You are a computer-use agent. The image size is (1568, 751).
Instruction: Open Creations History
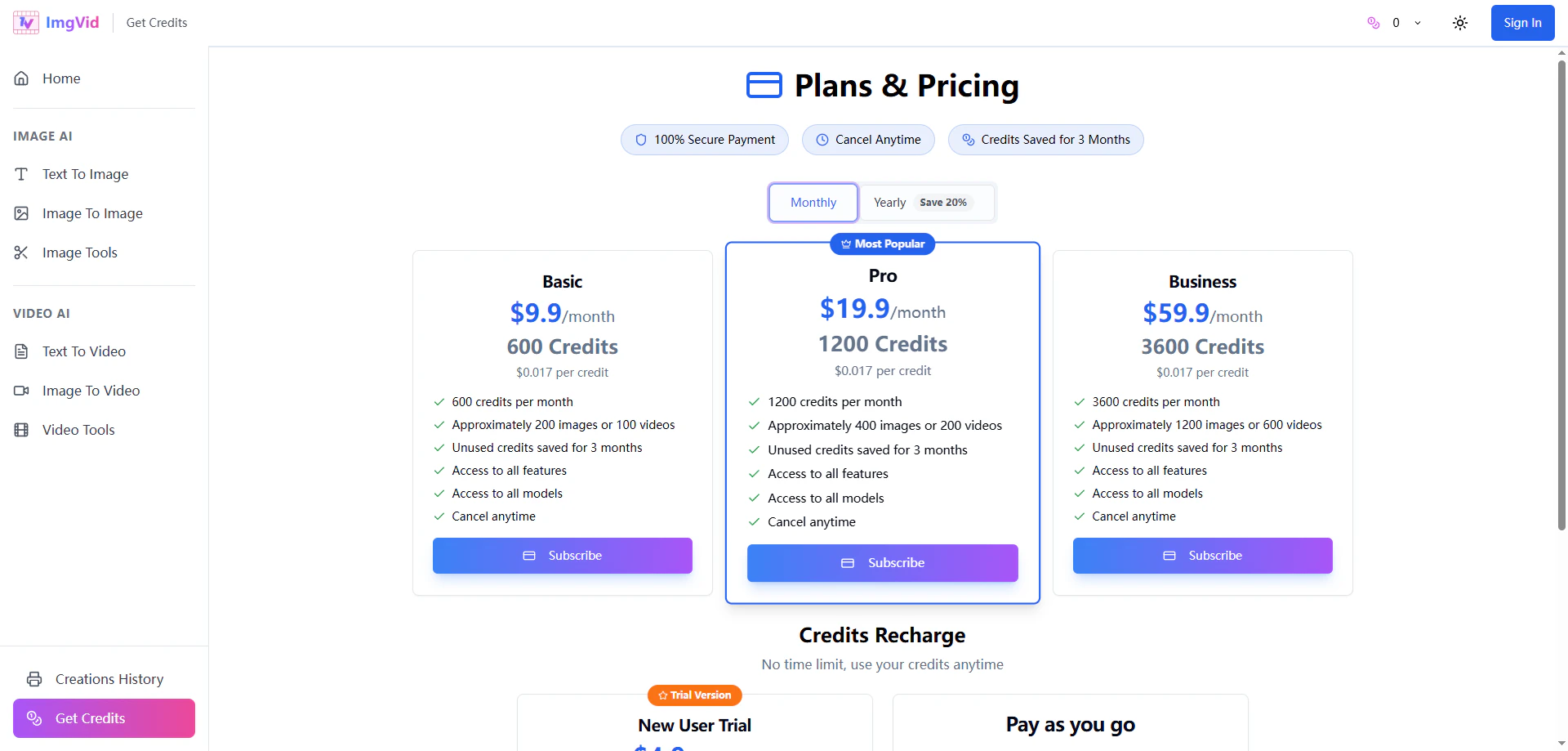[x=109, y=679]
